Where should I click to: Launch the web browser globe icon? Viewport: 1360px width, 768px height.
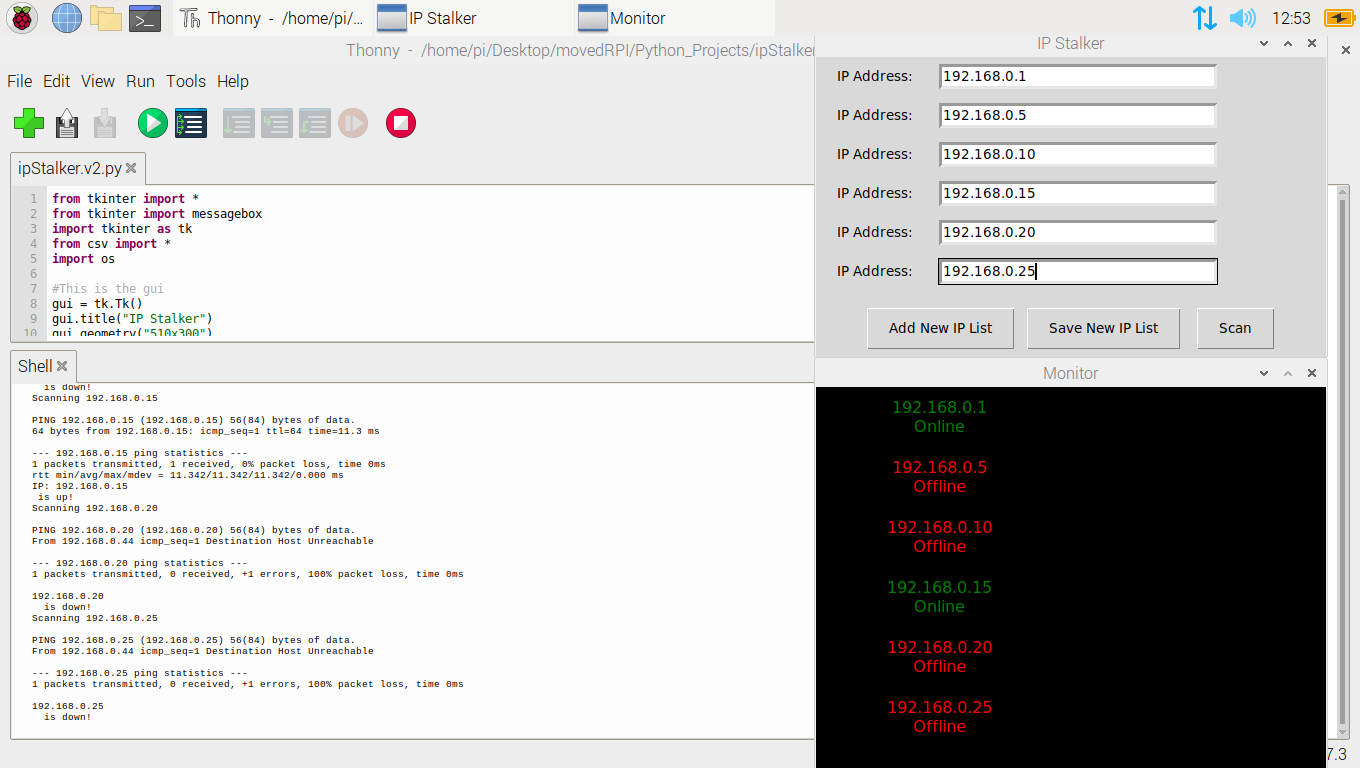point(66,17)
